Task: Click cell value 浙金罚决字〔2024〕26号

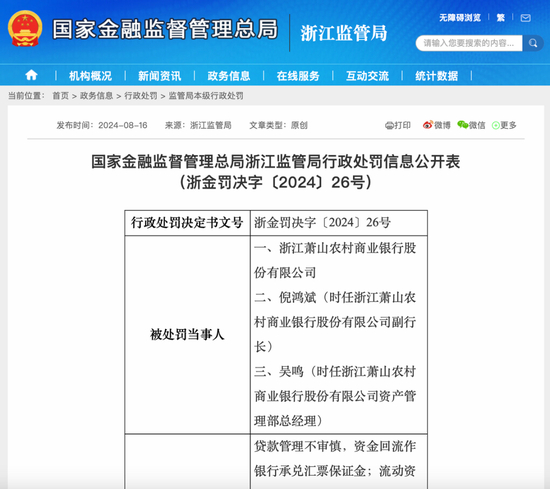Action: click(x=322, y=223)
